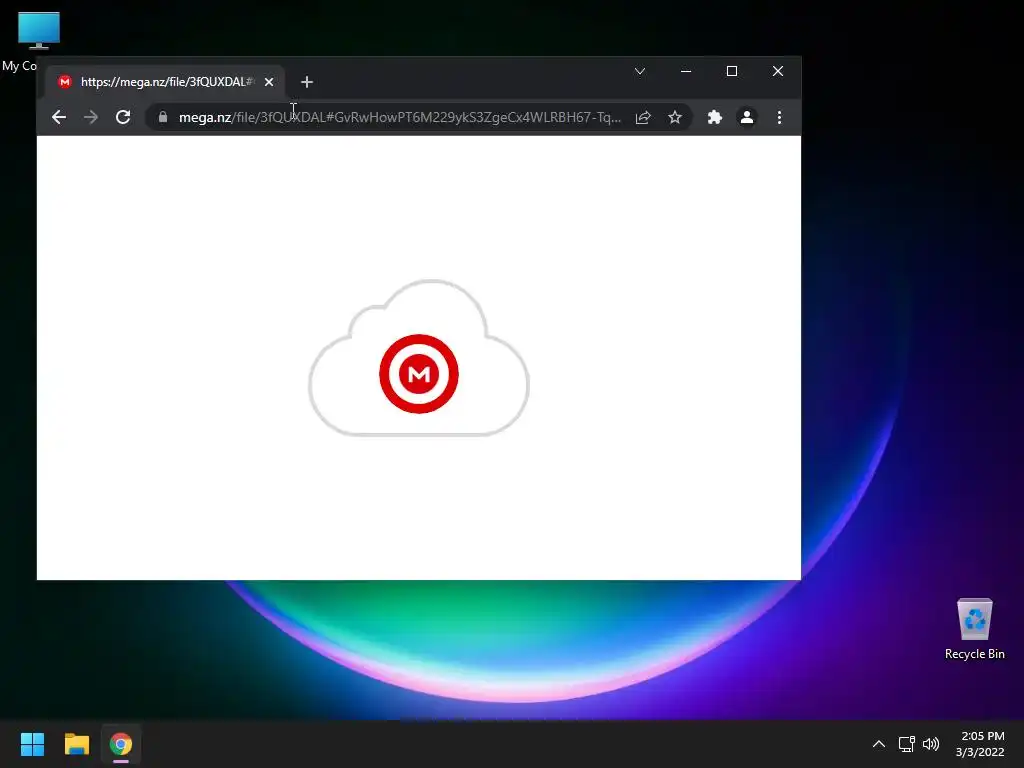Select the mega.nz file tab
Screen dimensions: 1024x768
pos(165,82)
